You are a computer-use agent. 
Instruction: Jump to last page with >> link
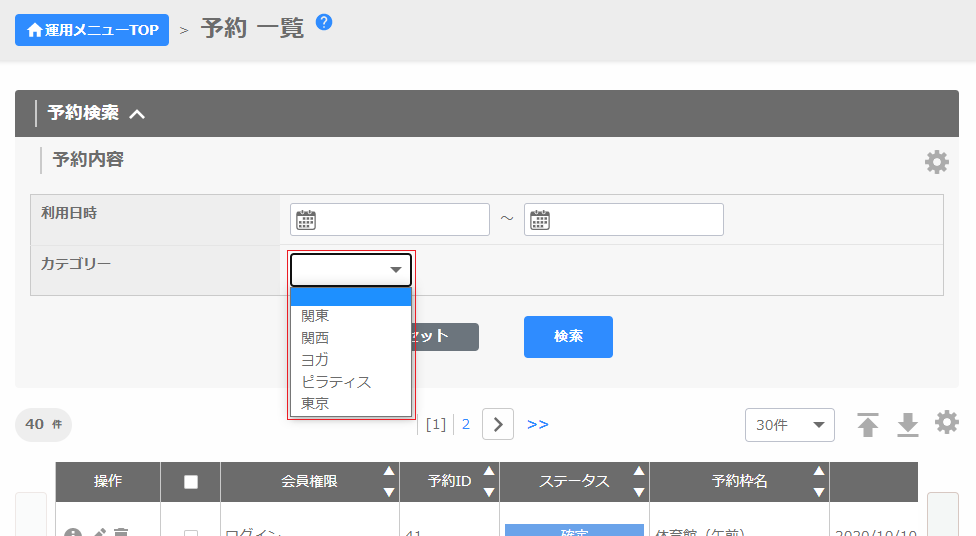538,424
